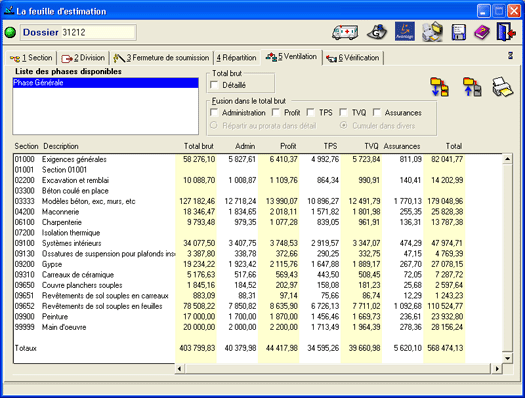Save using the floppy disk icon
This screenshot has width=525, height=398.
(459, 32)
